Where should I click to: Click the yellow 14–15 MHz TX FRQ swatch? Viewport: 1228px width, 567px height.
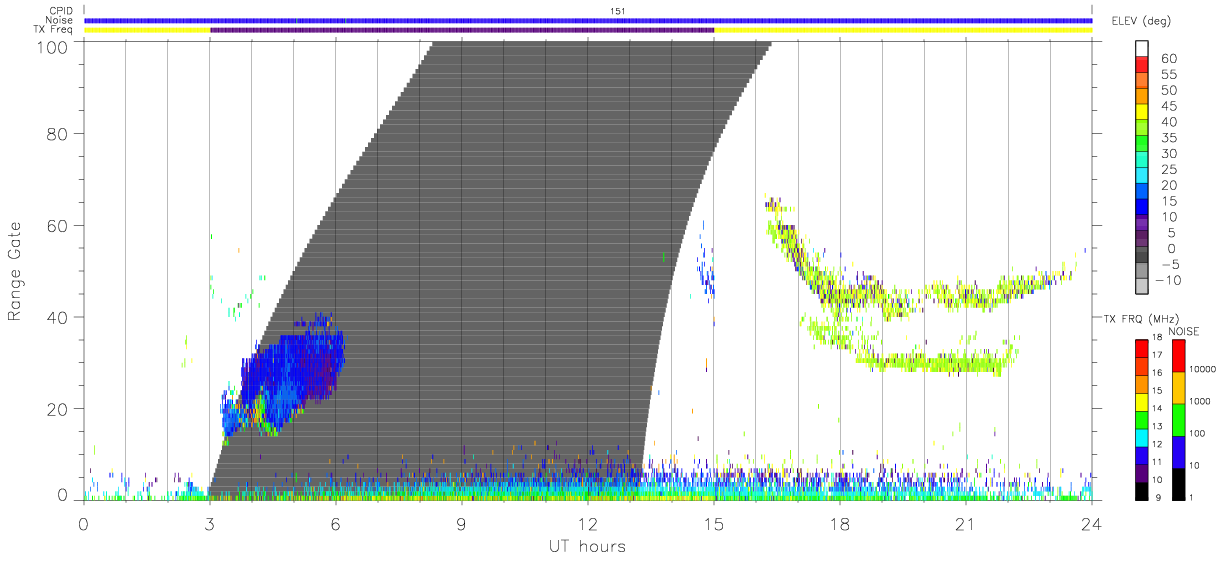1142,401
